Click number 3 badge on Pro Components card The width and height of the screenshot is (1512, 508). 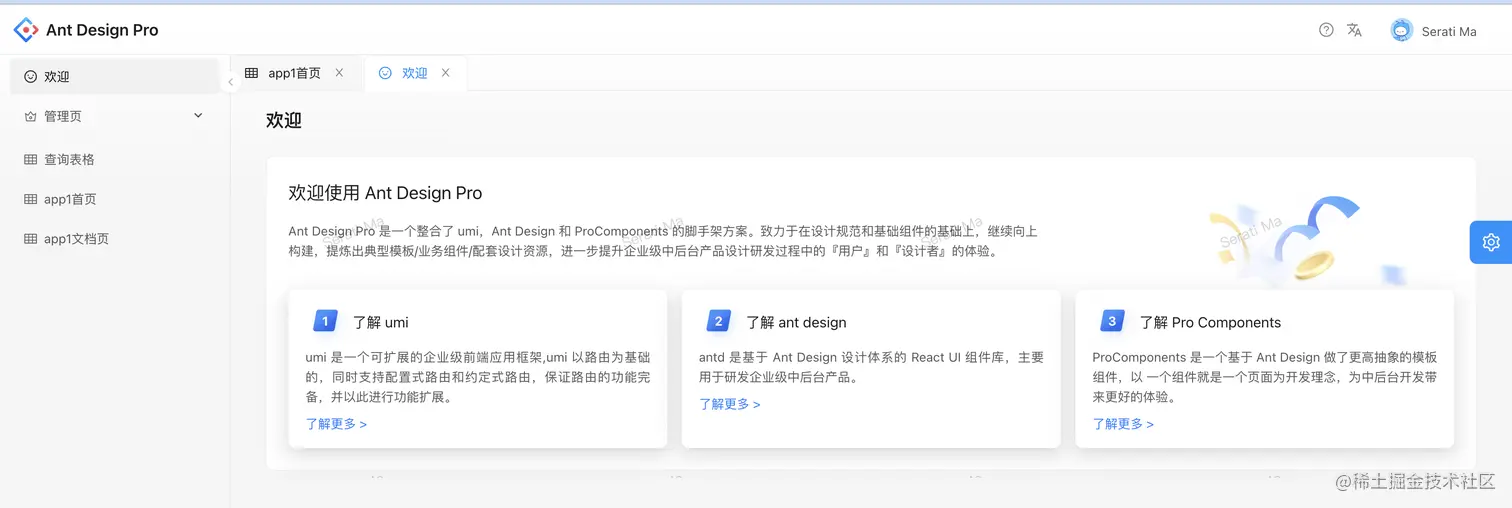(1112, 321)
